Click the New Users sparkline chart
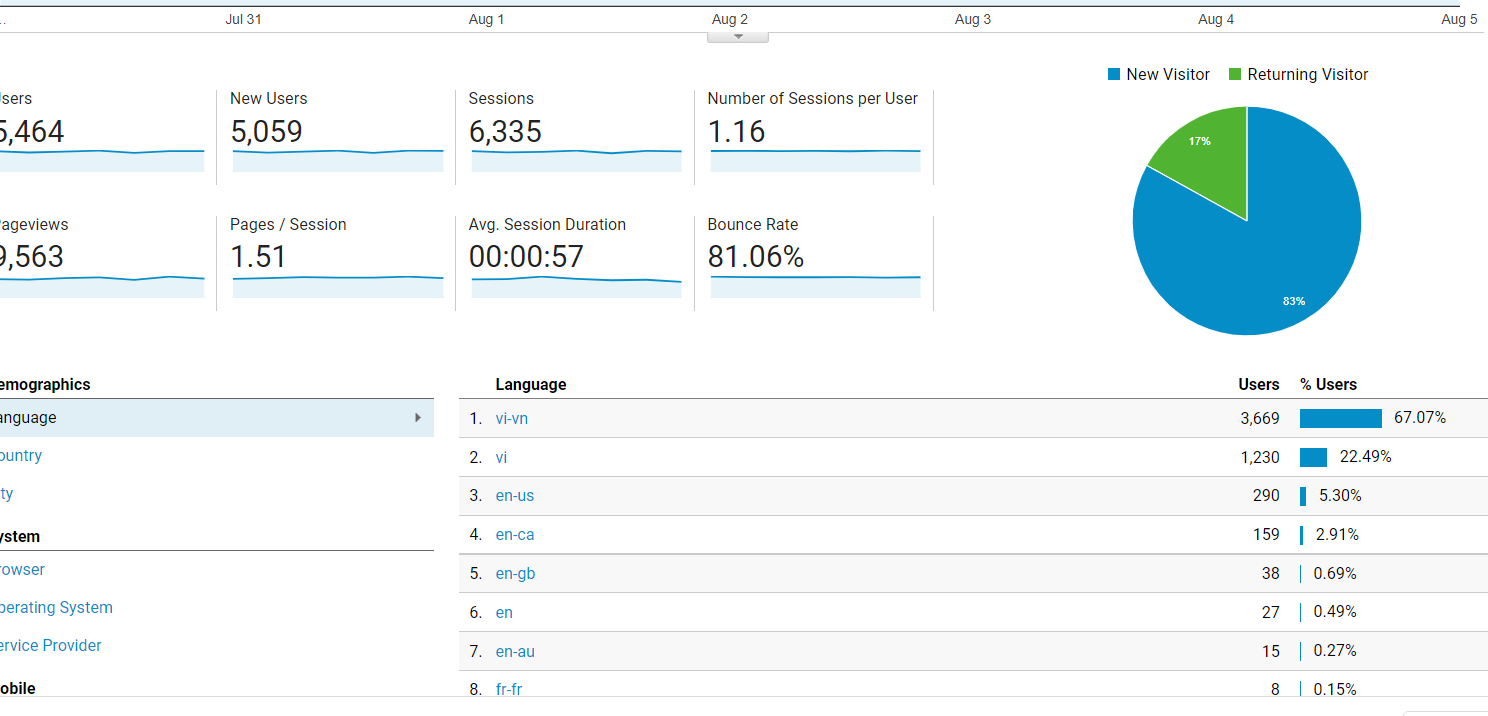 337,160
